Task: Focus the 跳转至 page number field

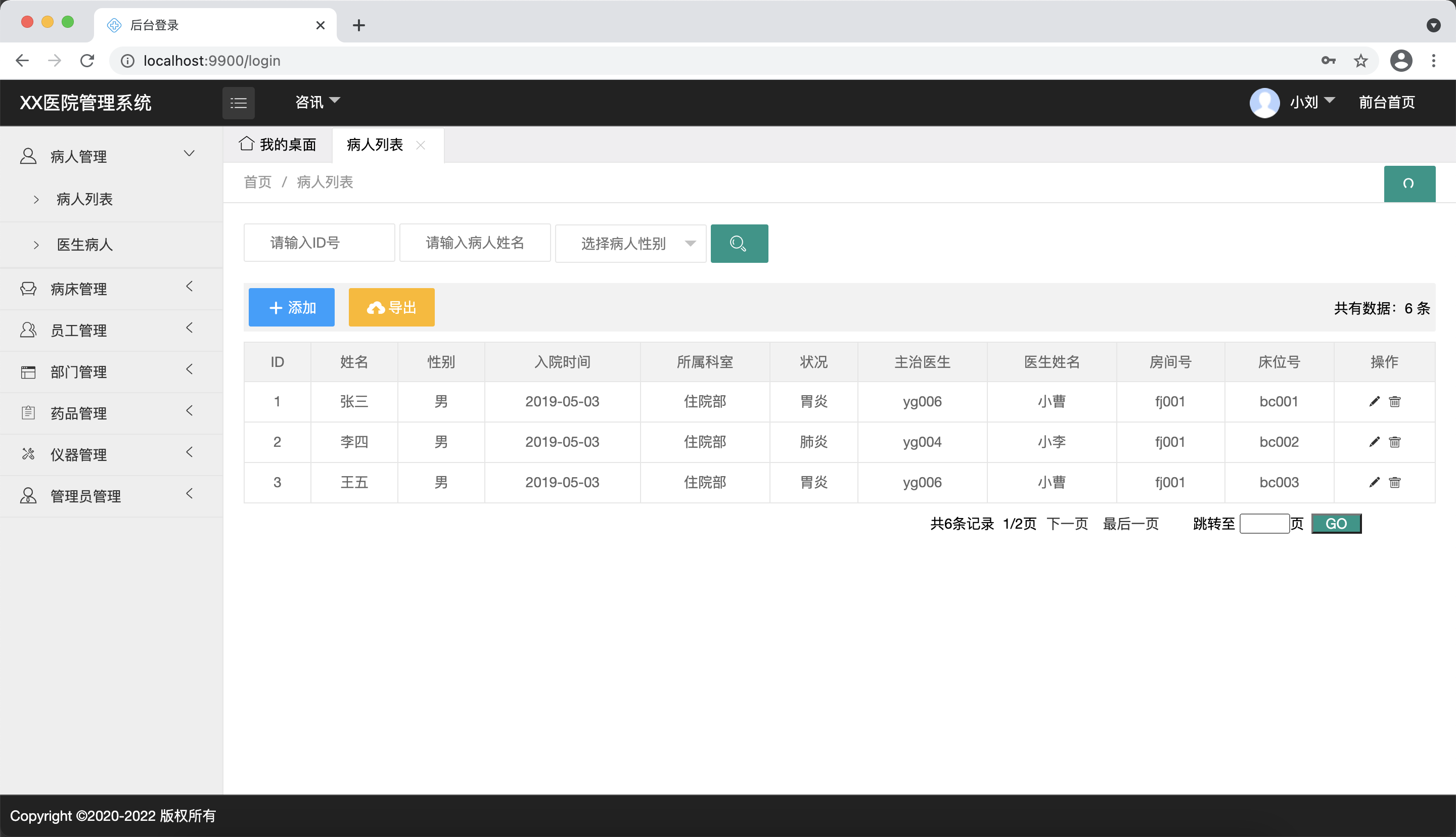Action: tap(1264, 524)
